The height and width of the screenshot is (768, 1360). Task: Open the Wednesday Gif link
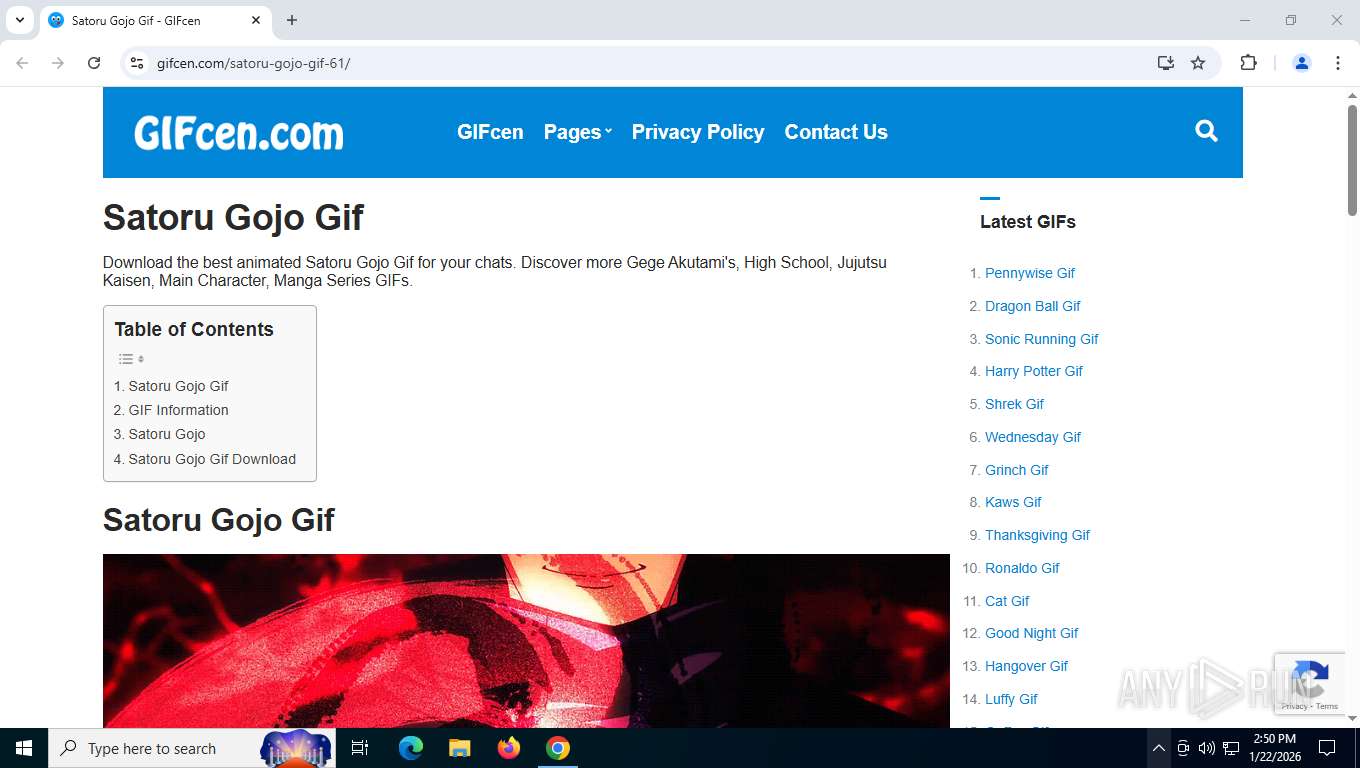coord(1033,437)
